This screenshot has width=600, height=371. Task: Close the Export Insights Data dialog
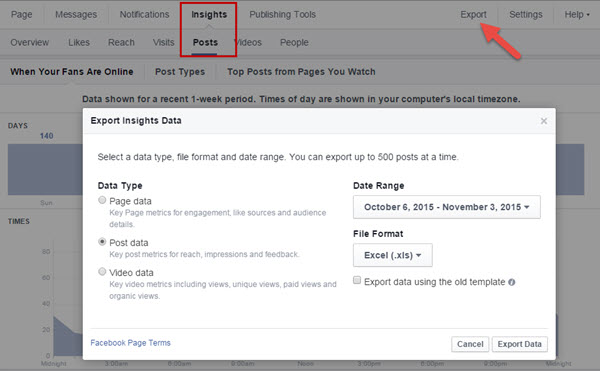(x=543, y=121)
